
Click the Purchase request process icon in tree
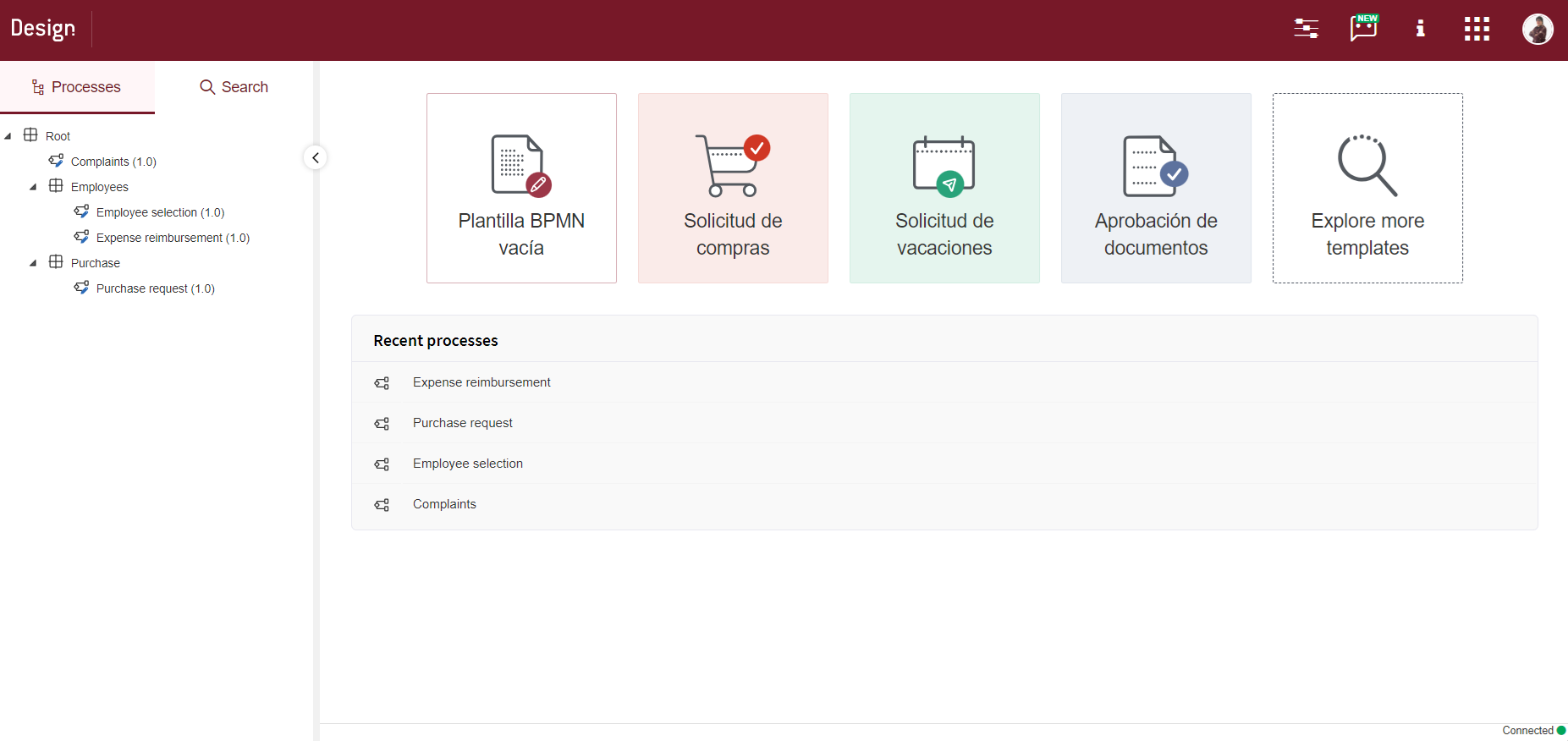click(81, 287)
